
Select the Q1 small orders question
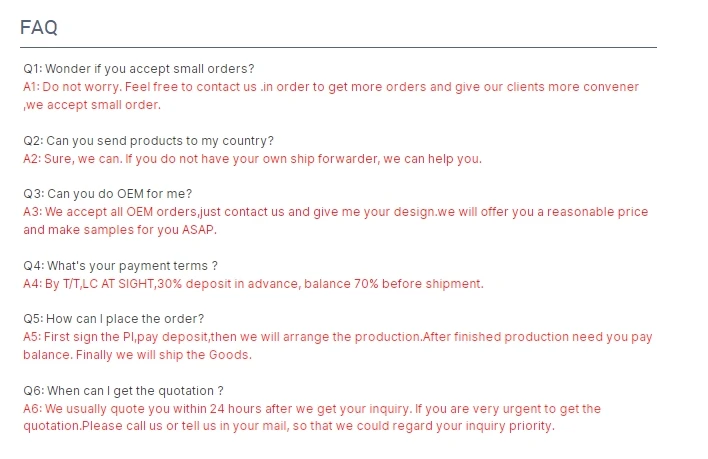139,69
